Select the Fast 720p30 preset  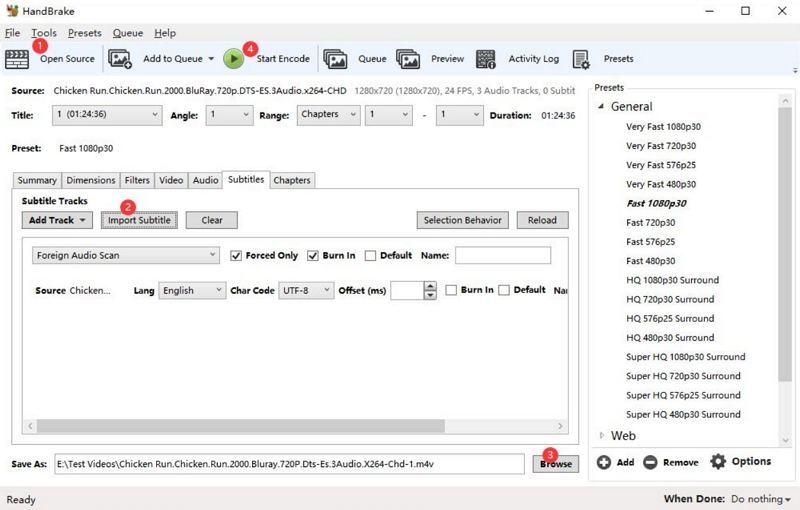(651, 222)
